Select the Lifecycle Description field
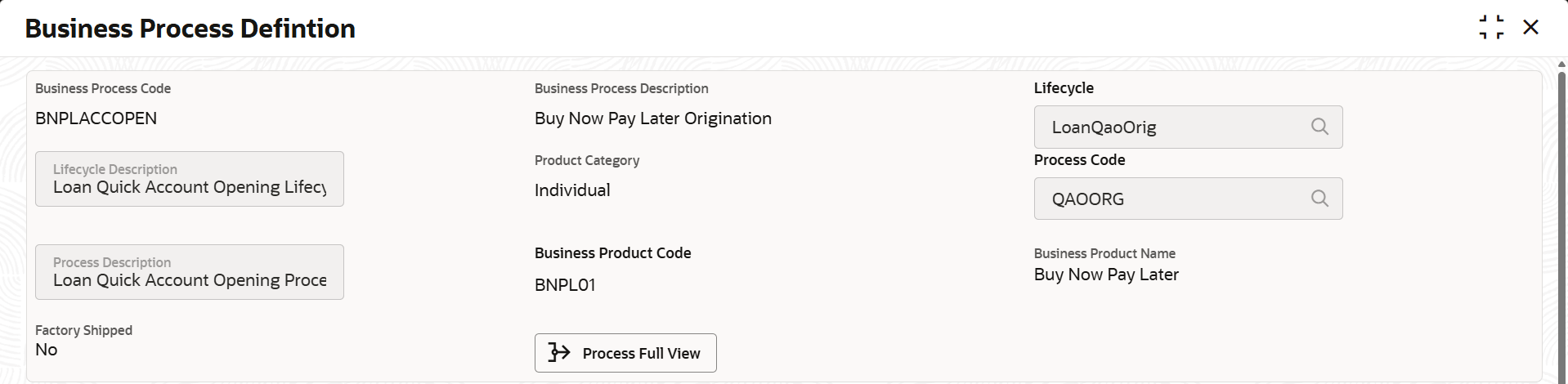 tap(190, 180)
